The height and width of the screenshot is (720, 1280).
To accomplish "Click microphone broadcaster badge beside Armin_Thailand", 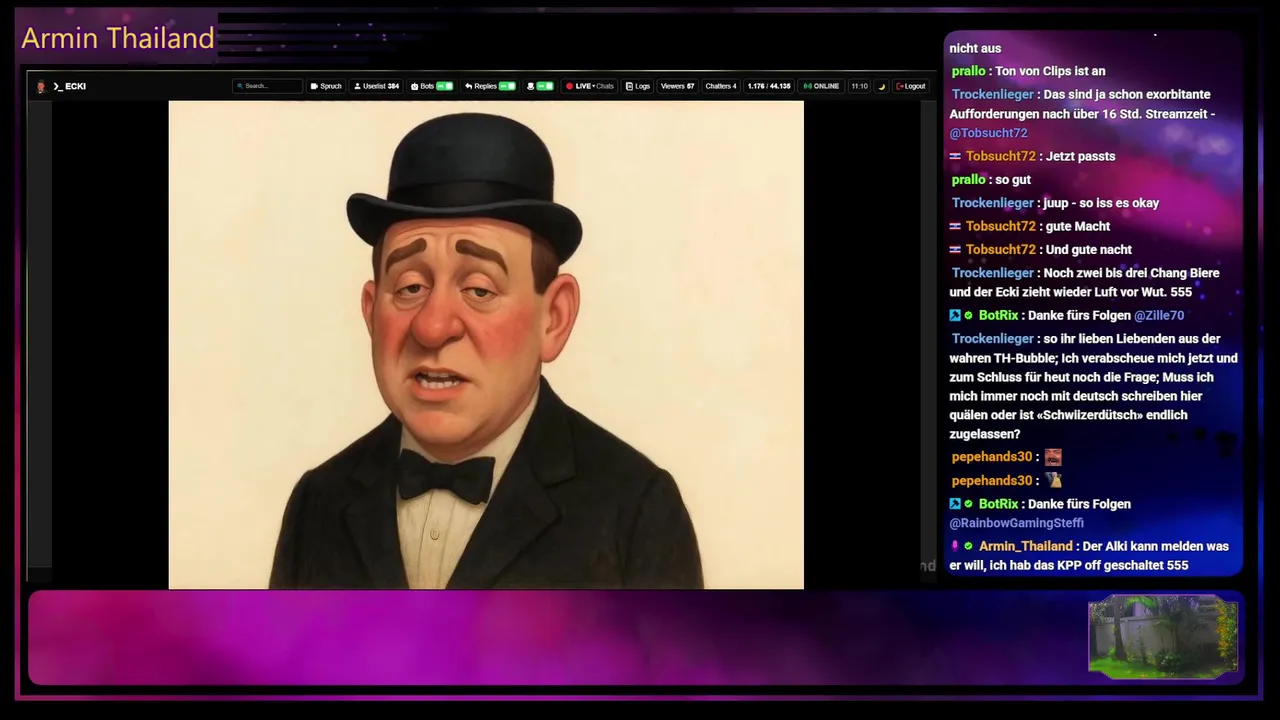I will click(955, 547).
